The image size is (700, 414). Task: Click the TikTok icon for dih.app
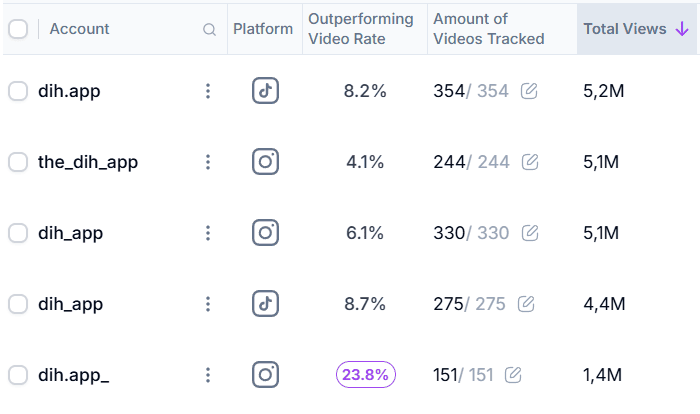(265, 91)
